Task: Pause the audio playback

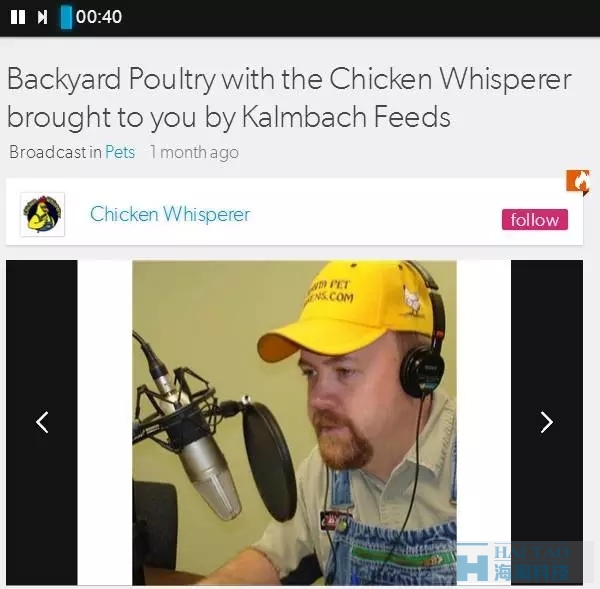Action: pyautogui.click(x=18, y=17)
